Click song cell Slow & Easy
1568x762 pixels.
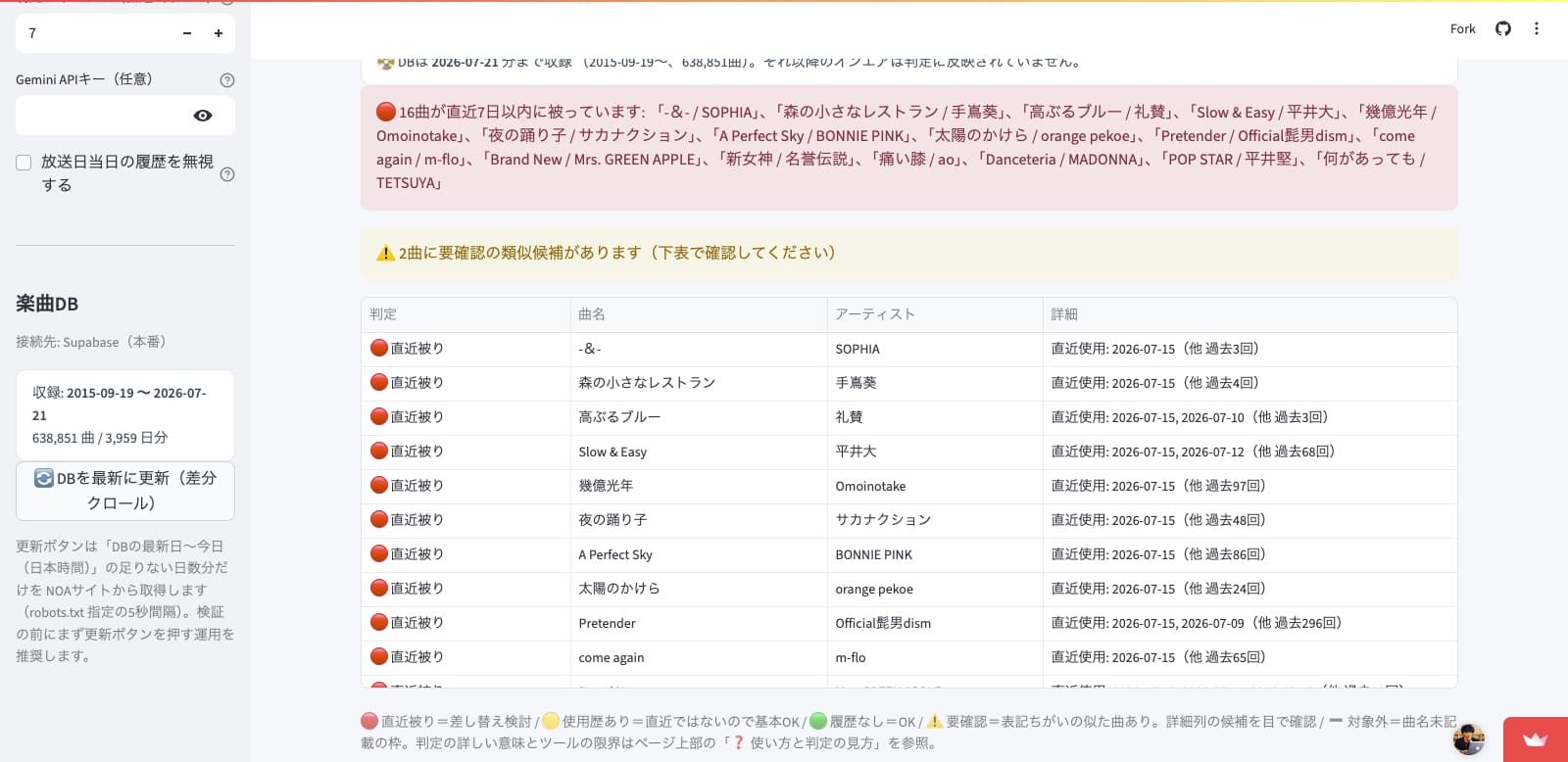699,452
